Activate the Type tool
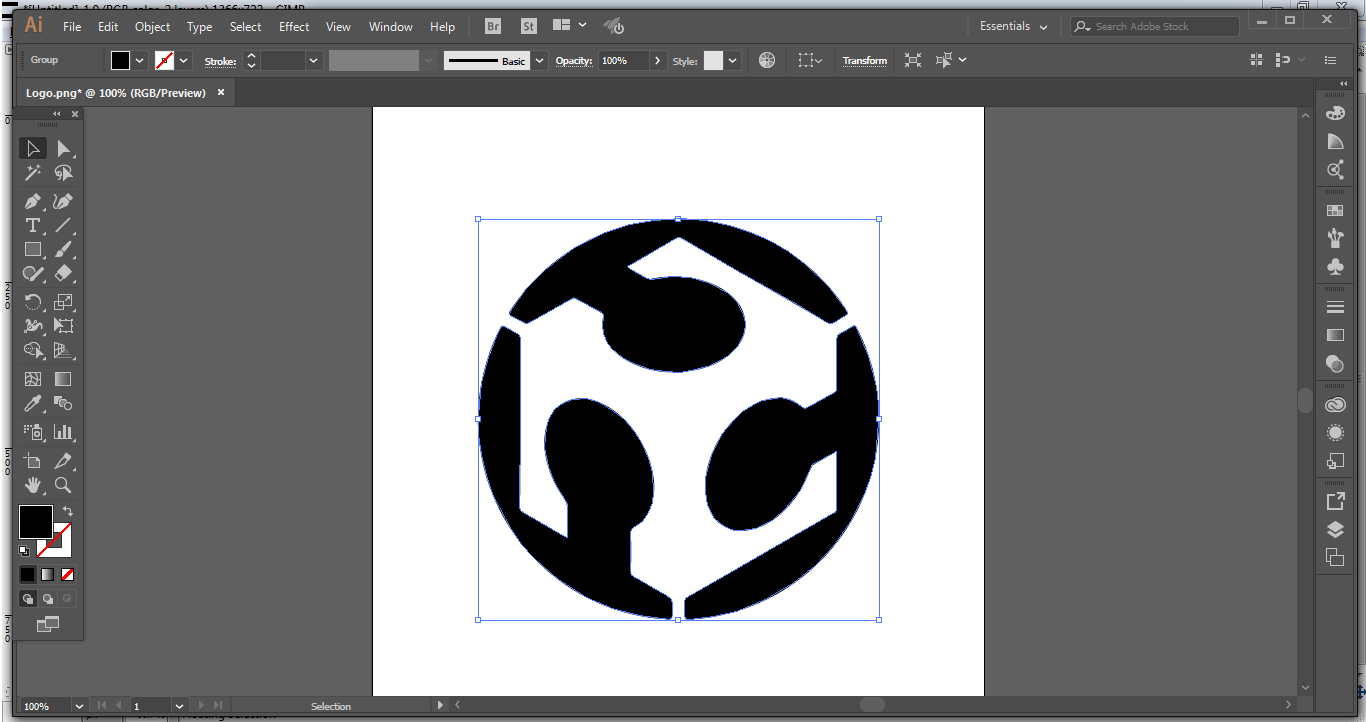This screenshot has height=722, width=1366. click(33, 225)
